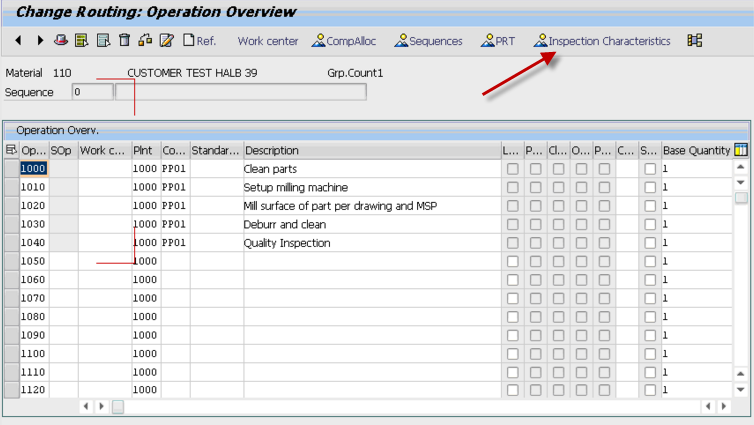Toggle the O... checkbox for operation 1030
The width and height of the screenshot is (754, 425).
[581, 224]
